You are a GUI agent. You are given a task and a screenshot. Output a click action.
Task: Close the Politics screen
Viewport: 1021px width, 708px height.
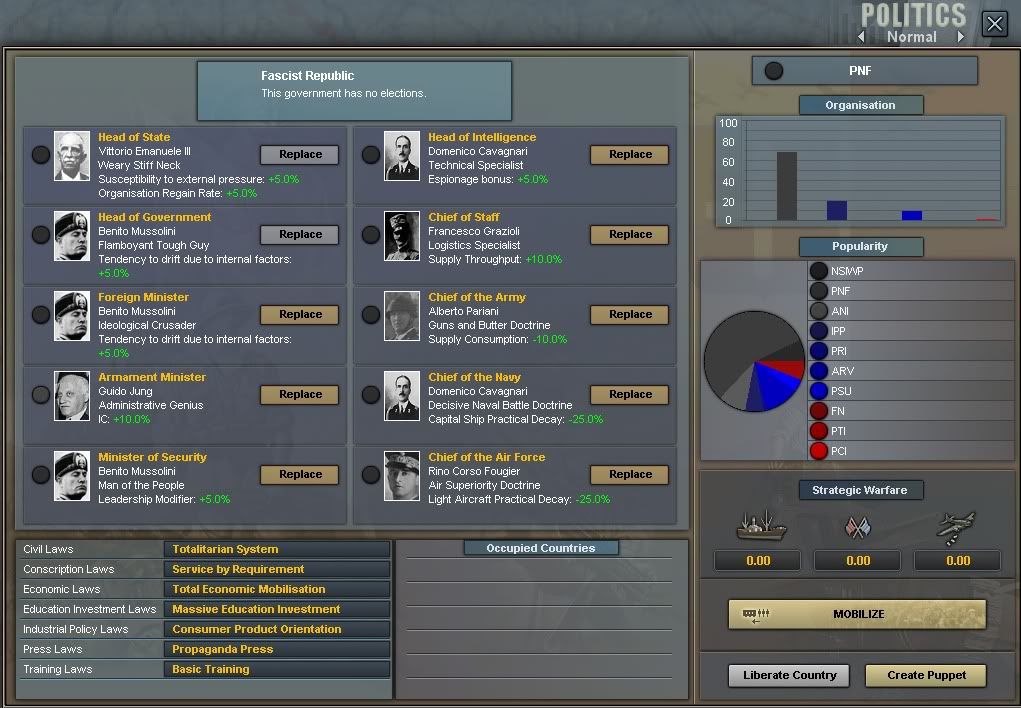click(994, 24)
